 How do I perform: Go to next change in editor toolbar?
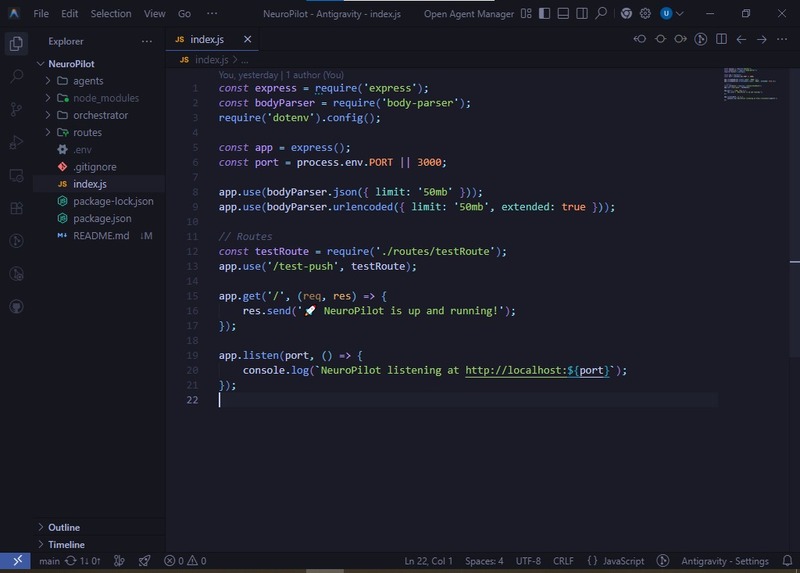[x=680, y=39]
